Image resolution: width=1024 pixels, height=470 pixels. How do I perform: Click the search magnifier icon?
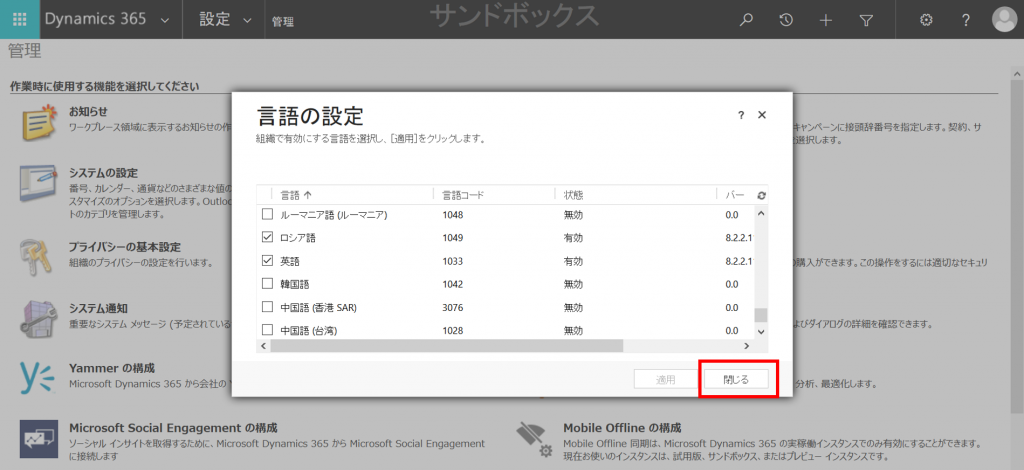pyautogui.click(x=746, y=20)
